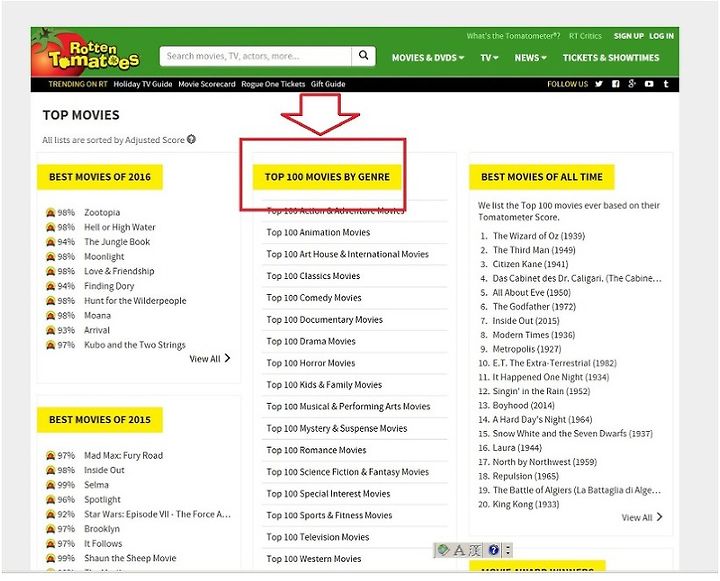
Task: Open Rotten Tomatoes YouTube channel icon
Action: tap(649, 84)
